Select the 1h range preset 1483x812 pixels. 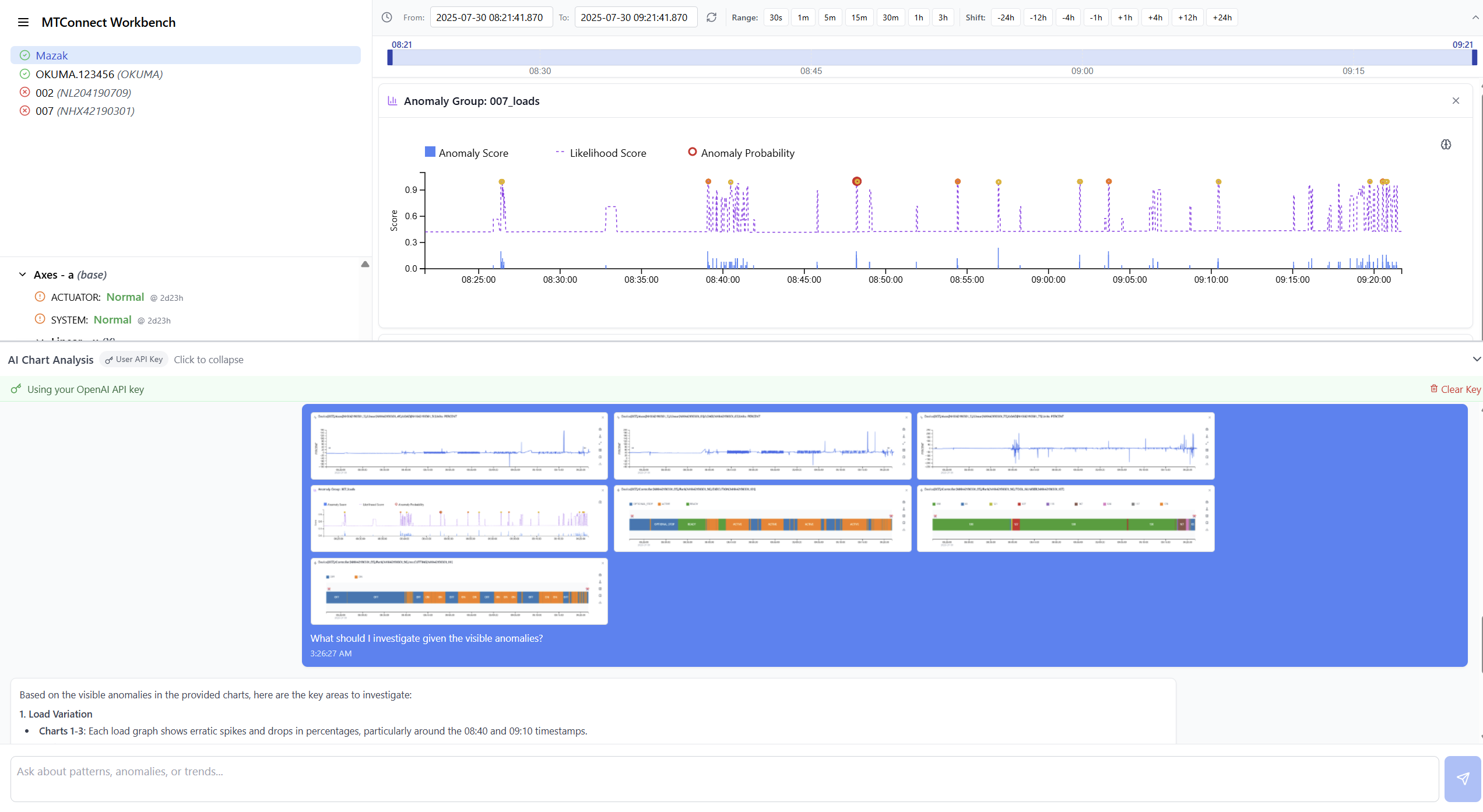tap(919, 17)
